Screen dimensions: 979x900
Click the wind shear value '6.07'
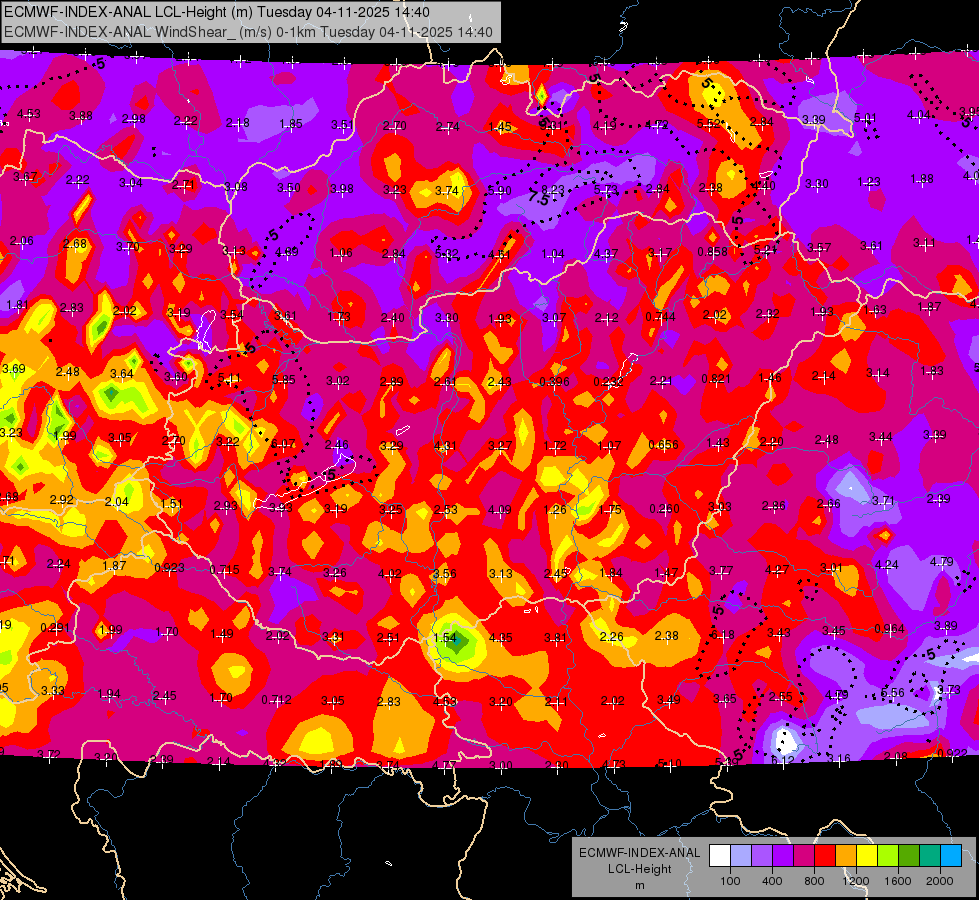point(283,444)
